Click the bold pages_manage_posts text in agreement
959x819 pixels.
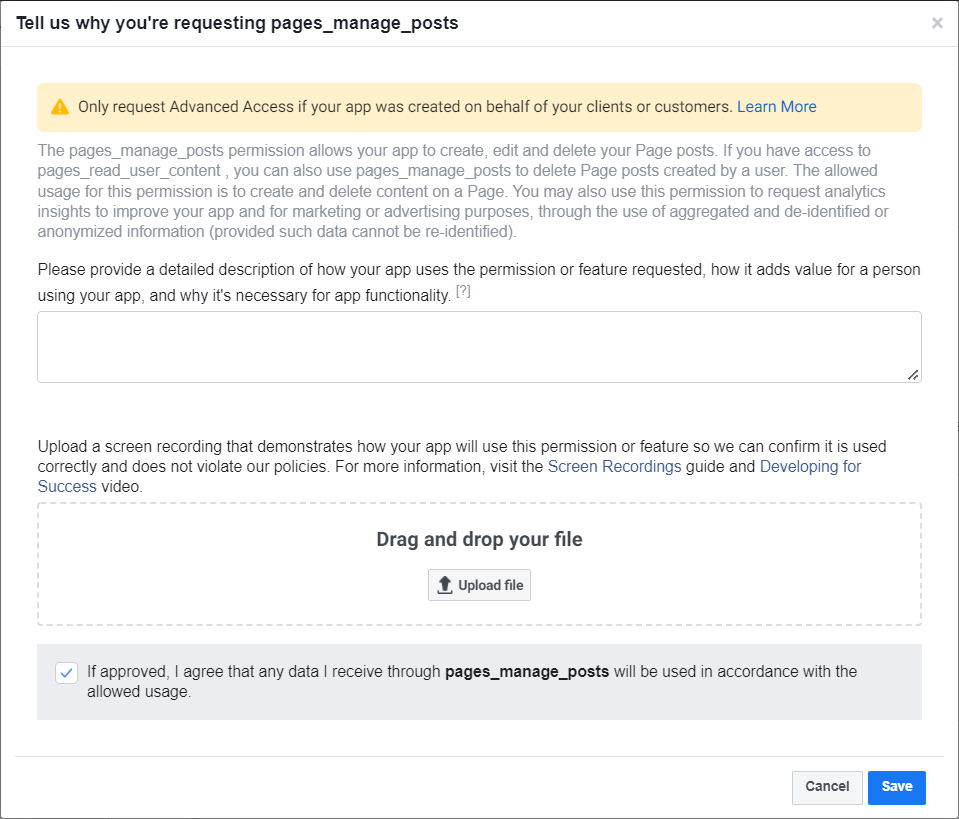(526, 672)
